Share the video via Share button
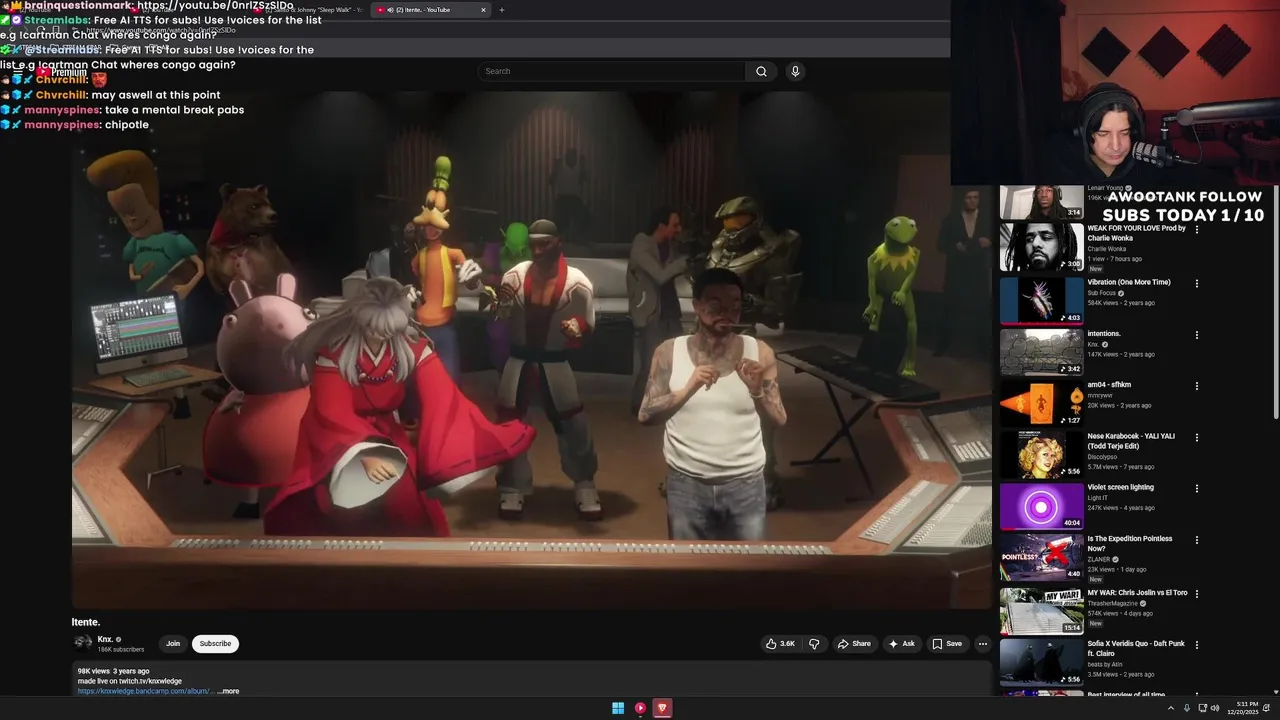The image size is (1280, 720). click(854, 644)
